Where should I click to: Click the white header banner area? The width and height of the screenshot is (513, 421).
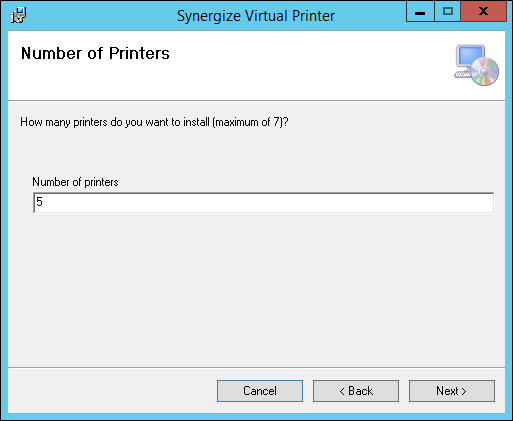[x=256, y=66]
